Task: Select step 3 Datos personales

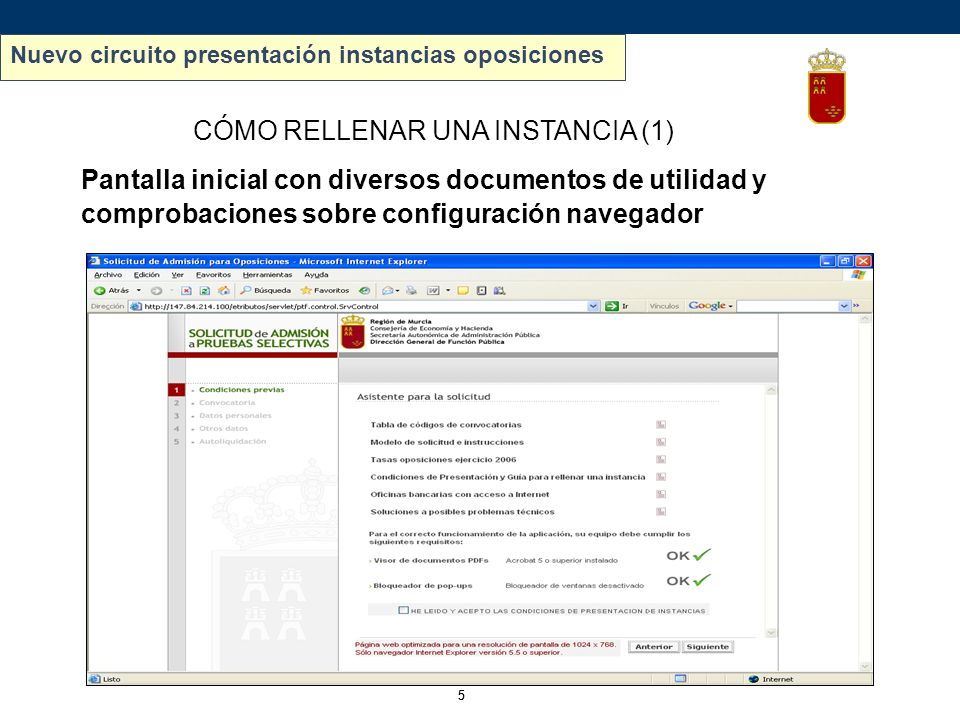Action: coord(235,416)
